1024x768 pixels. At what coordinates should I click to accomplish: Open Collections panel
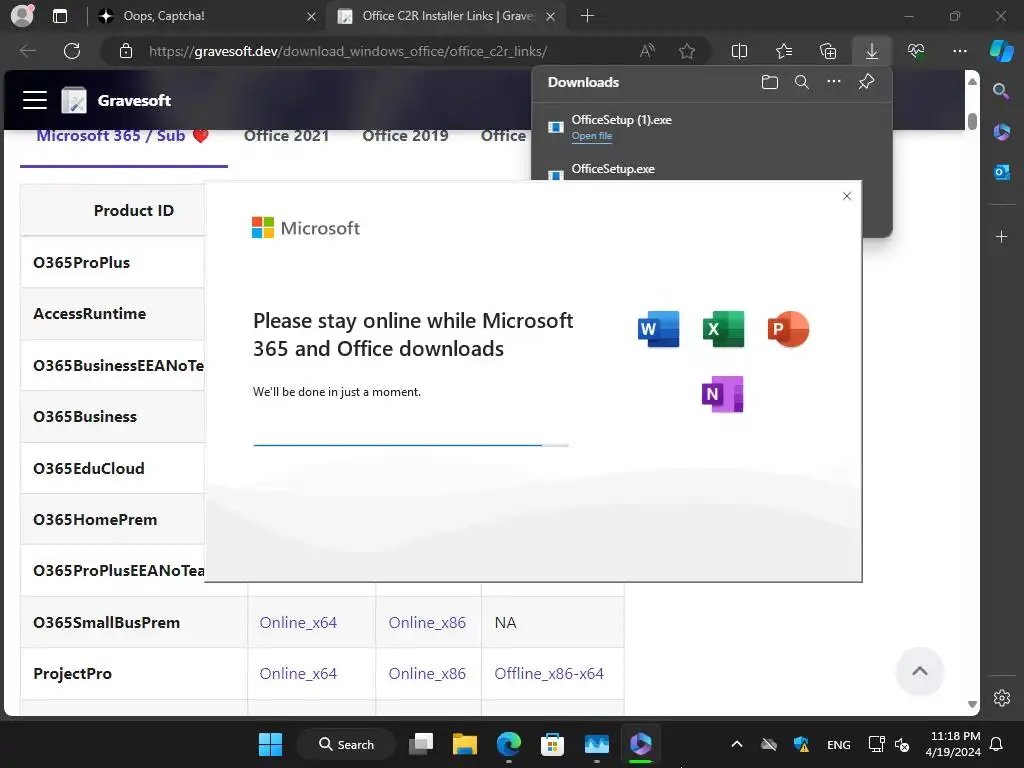[827, 51]
